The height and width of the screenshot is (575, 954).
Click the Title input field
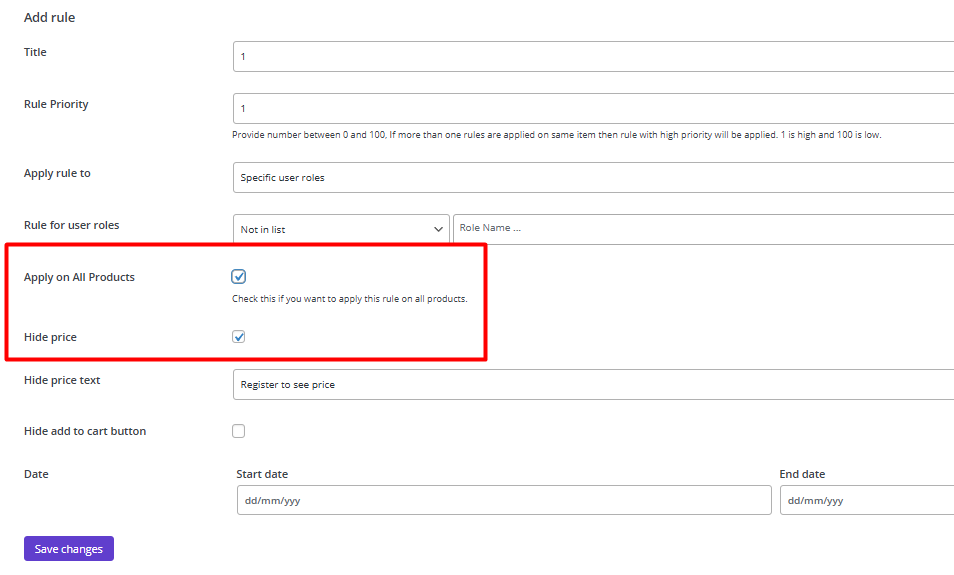(593, 57)
